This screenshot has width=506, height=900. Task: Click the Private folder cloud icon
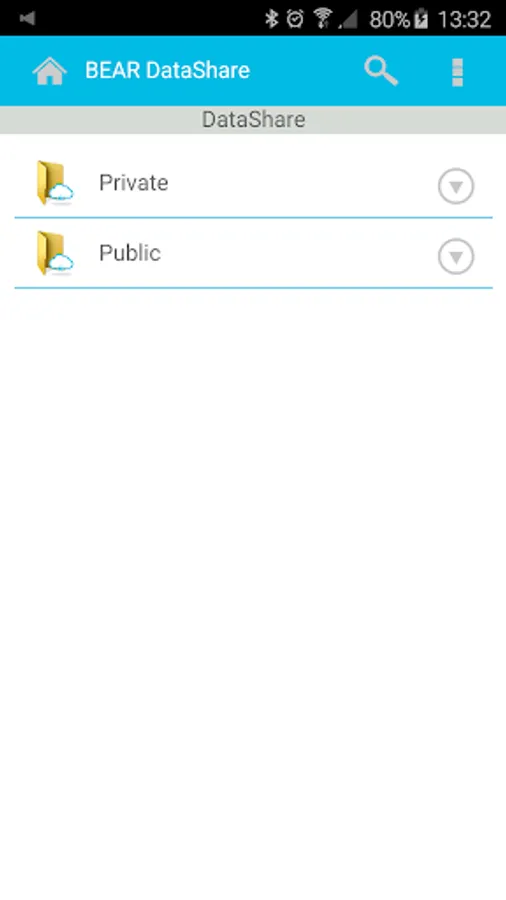click(x=55, y=183)
